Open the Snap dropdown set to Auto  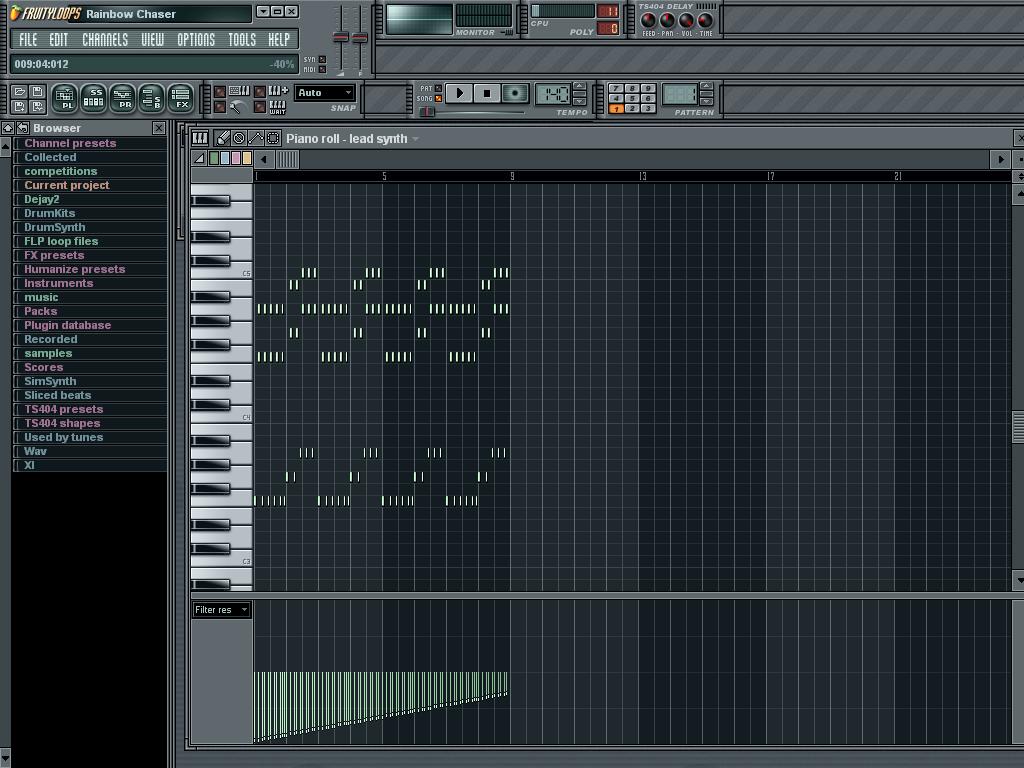pyautogui.click(x=324, y=93)
